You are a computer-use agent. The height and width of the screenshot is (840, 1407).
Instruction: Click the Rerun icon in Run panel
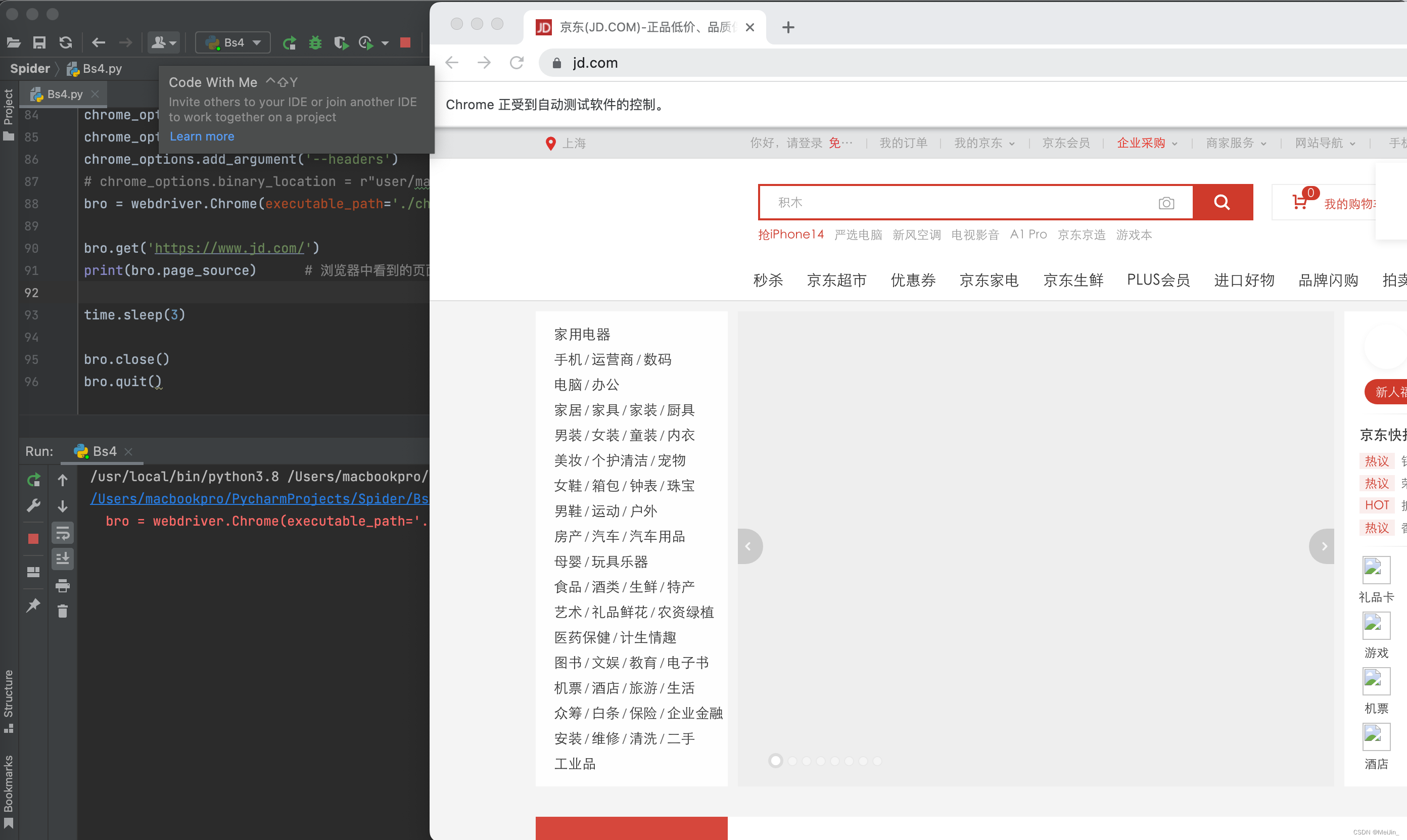[33, 480]
